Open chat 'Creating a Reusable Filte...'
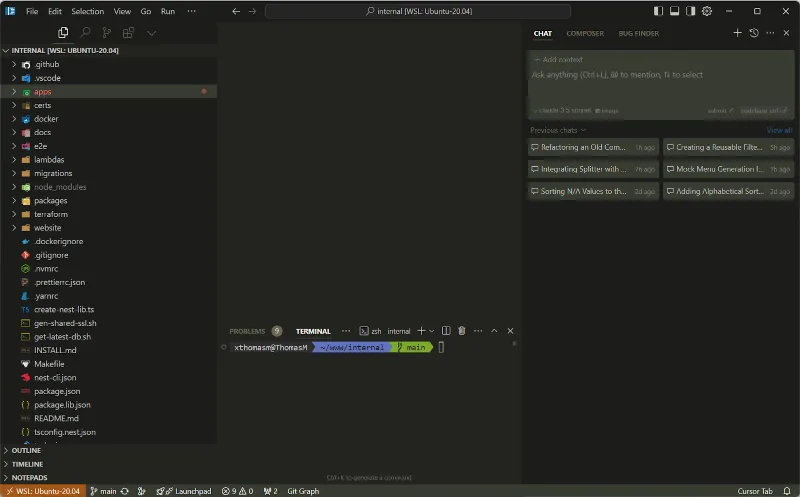The height and width of the screenshot is (497, 800). point(729,147)
